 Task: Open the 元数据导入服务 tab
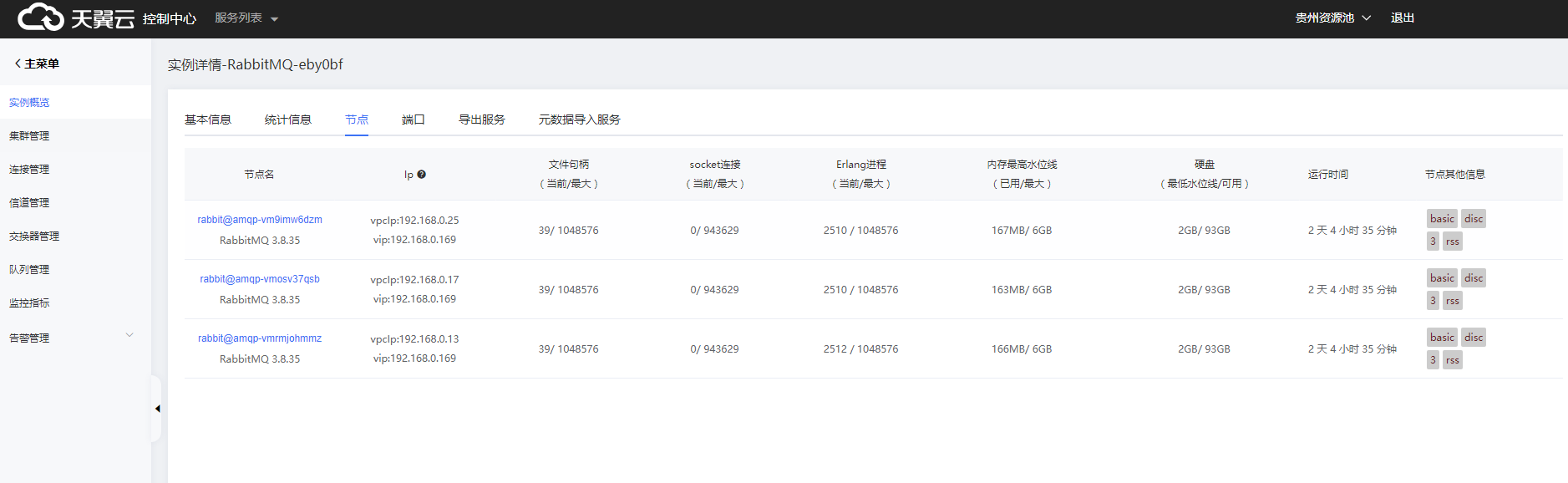click(x=579, y=119)
